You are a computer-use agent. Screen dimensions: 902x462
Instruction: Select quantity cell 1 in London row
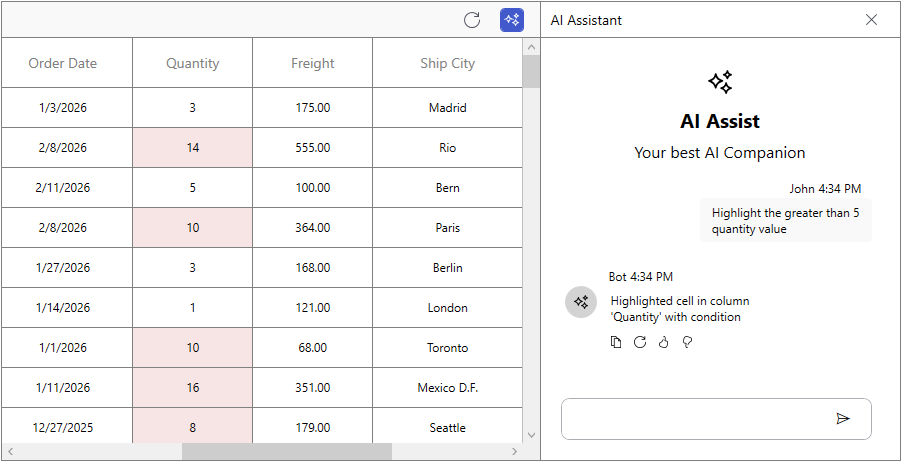pos(193,308)
